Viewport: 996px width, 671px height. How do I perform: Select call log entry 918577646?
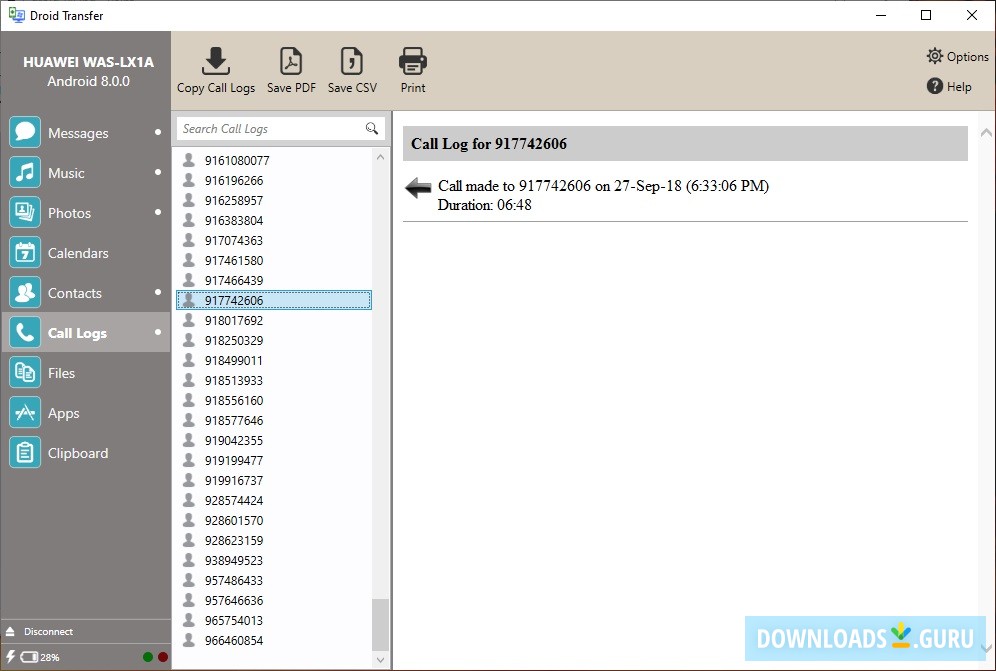coord(274,421)
